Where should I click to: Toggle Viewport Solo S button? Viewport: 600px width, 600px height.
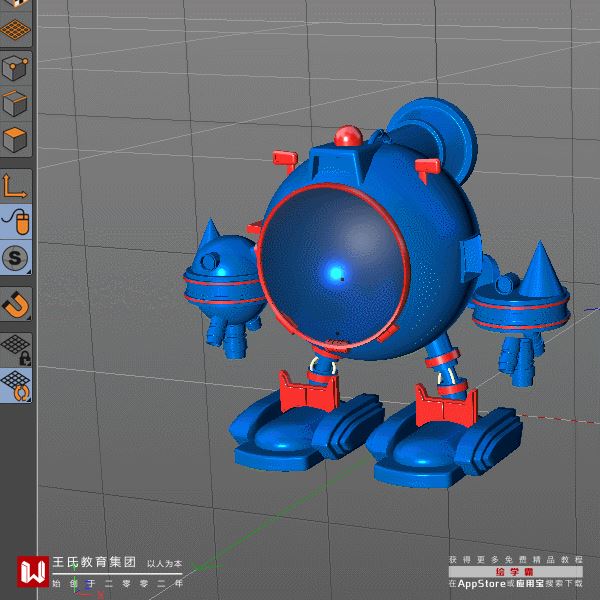(15, 258)
